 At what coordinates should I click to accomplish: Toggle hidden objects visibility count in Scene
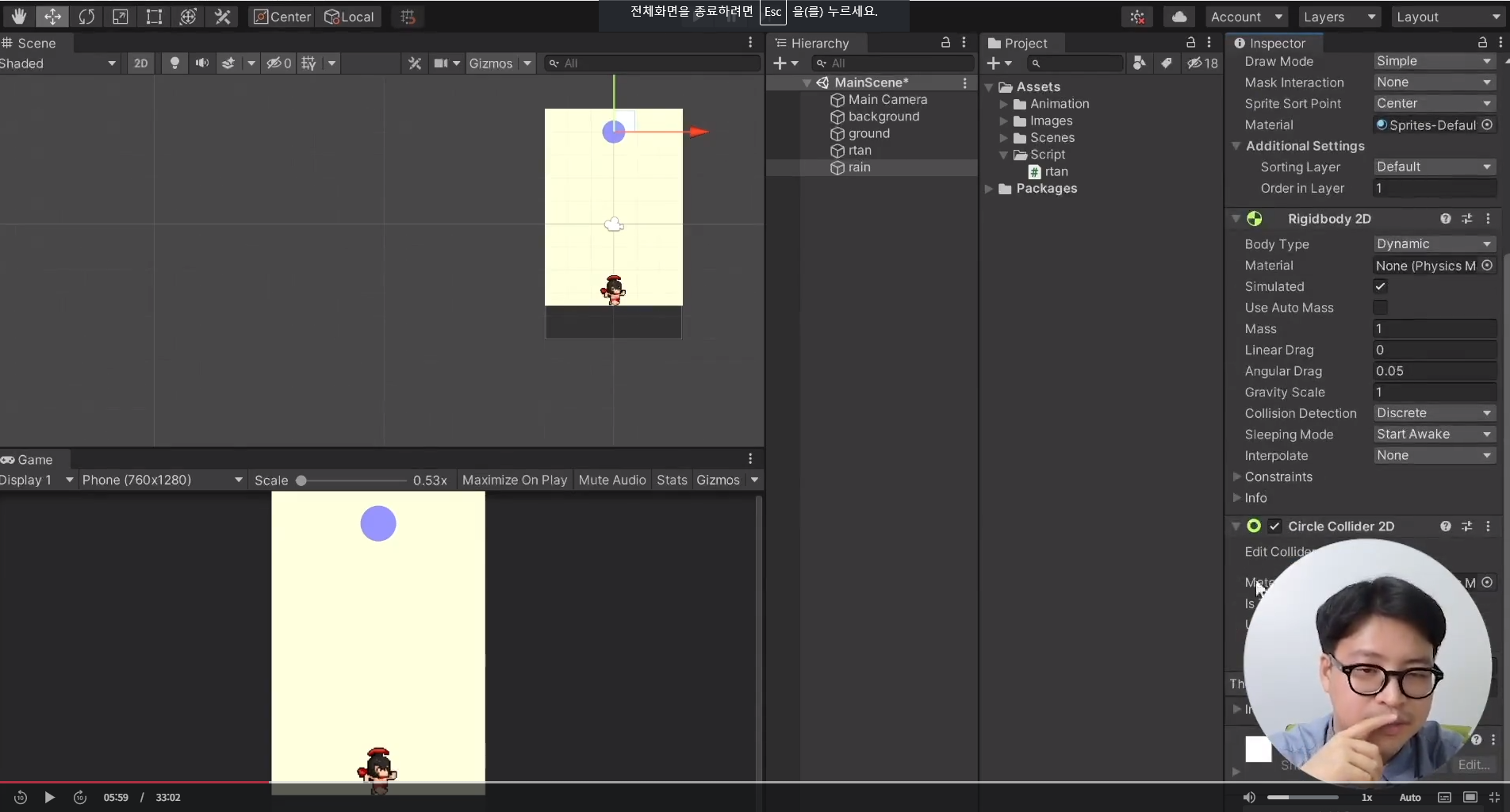278,63
